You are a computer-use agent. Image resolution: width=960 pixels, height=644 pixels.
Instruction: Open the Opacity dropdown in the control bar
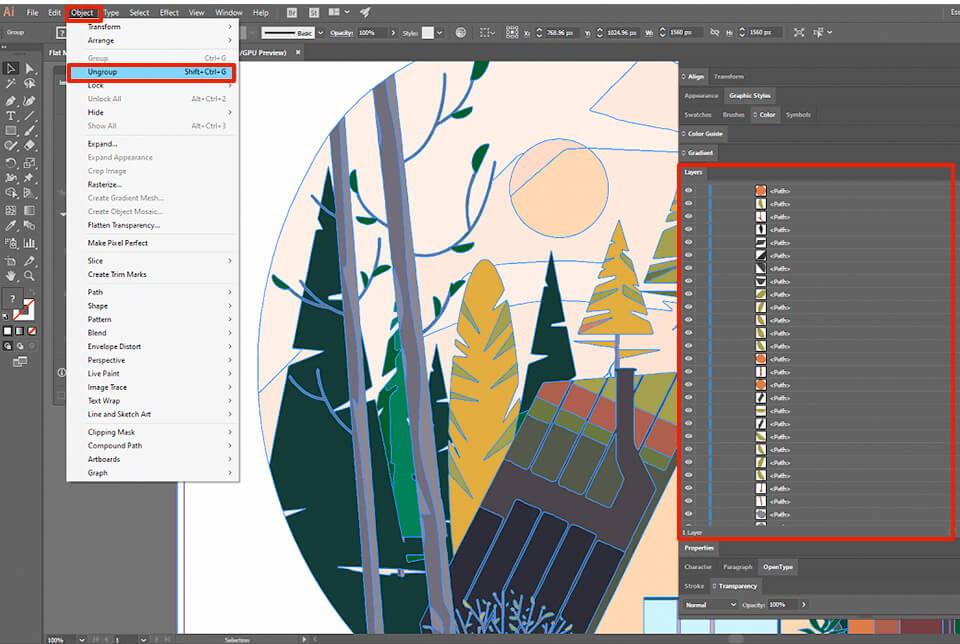coord(393,32)
